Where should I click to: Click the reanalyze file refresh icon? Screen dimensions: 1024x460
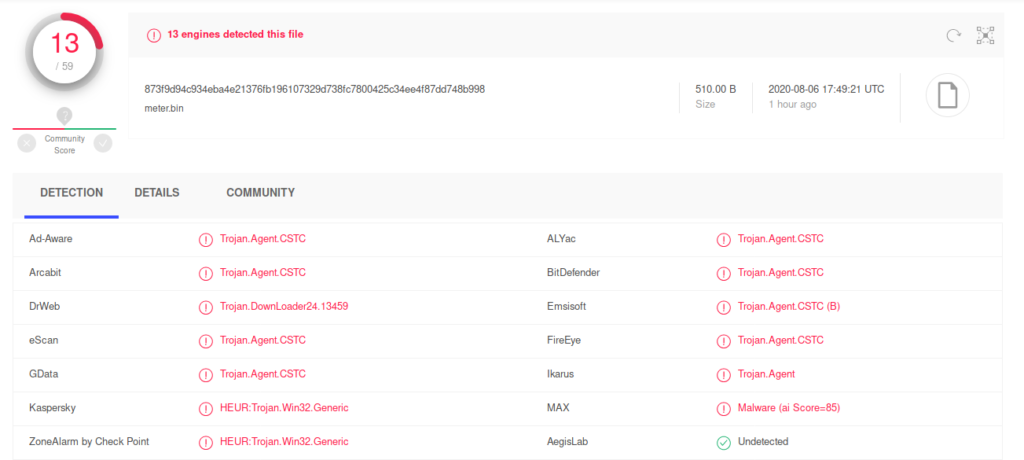(954, 35)
